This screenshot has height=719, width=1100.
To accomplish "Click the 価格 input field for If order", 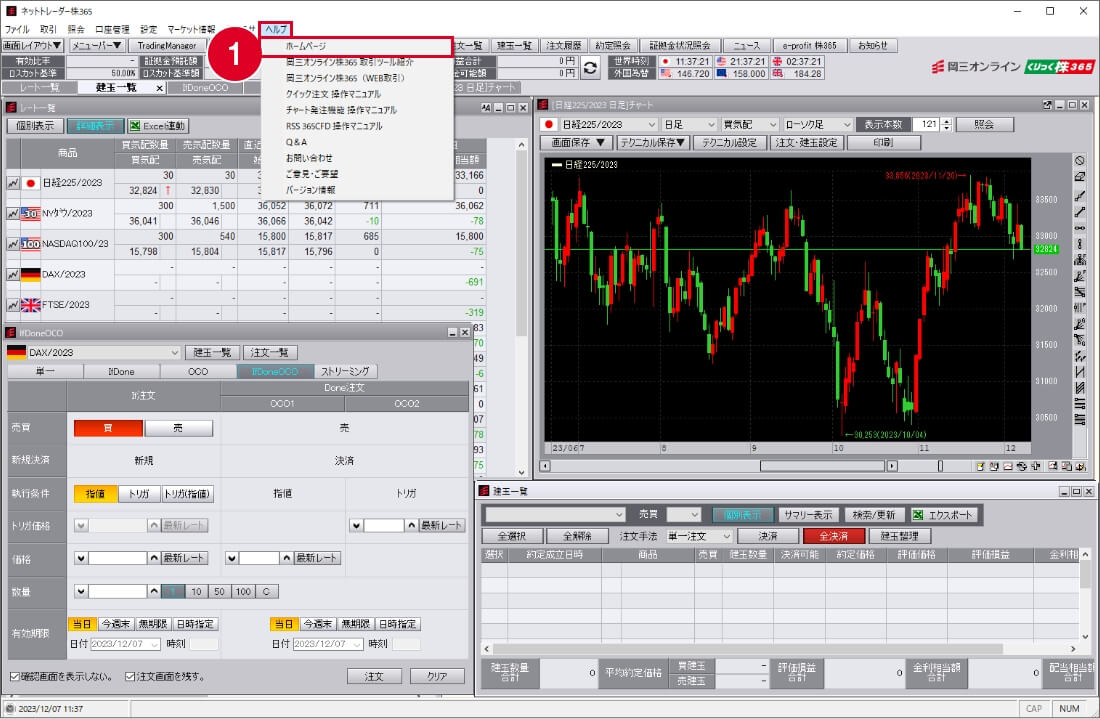I will tap(118, 558).
